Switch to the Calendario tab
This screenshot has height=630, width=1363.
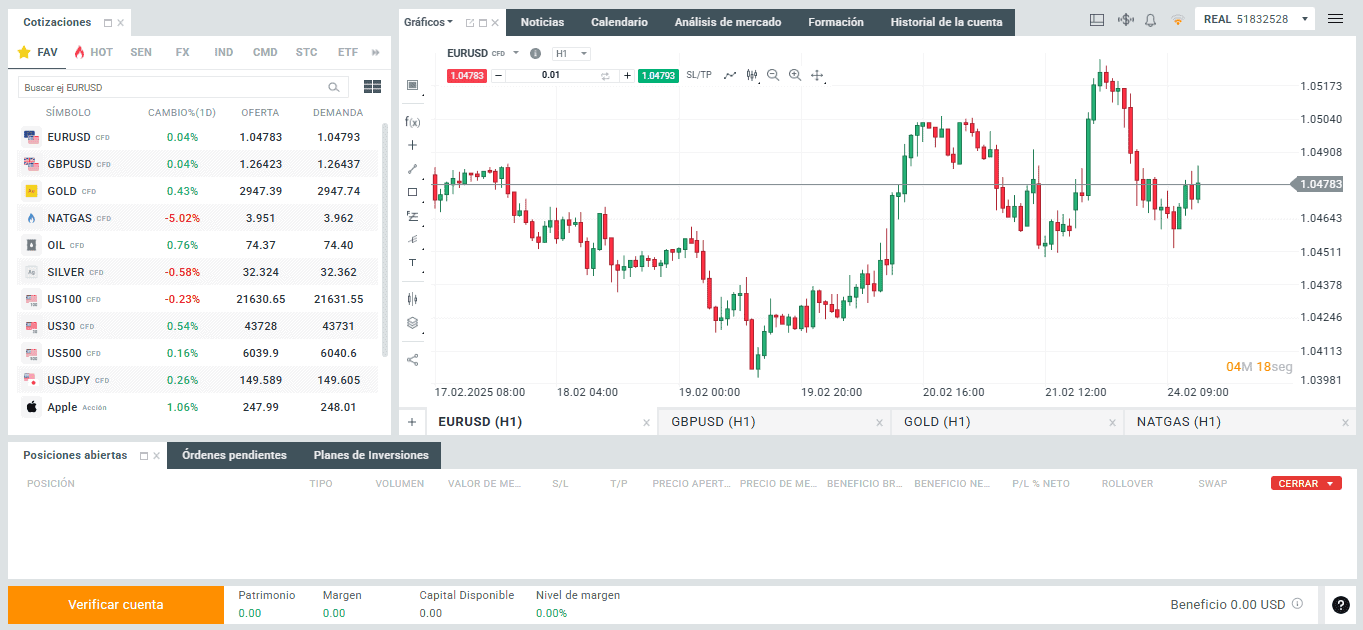[619, 22]
